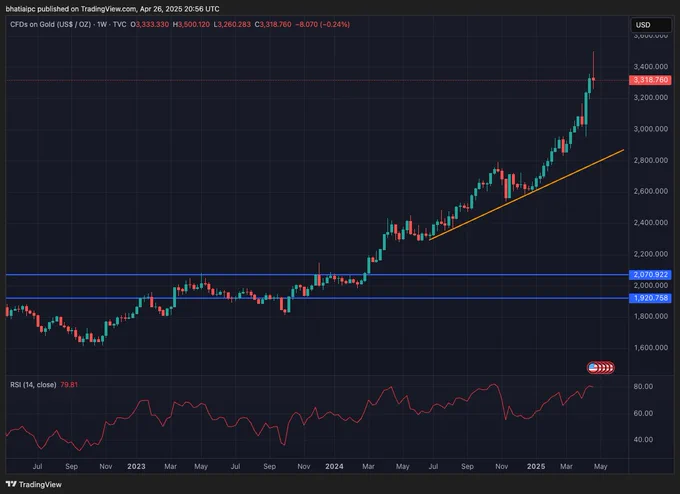Click the red RSI line in lower pane

click(x=299, y=416)
